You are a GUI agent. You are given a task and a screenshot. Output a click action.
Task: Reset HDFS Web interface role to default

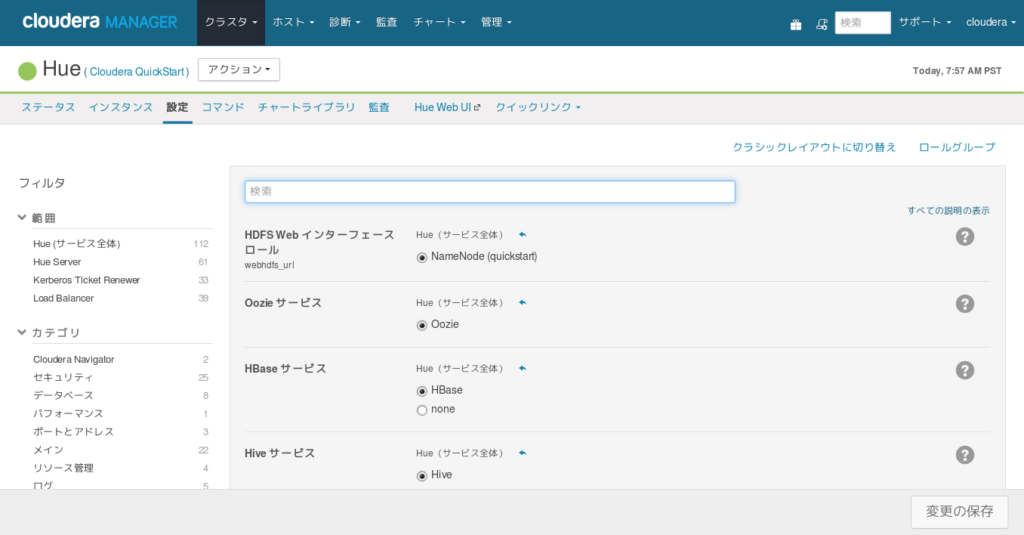522,235
